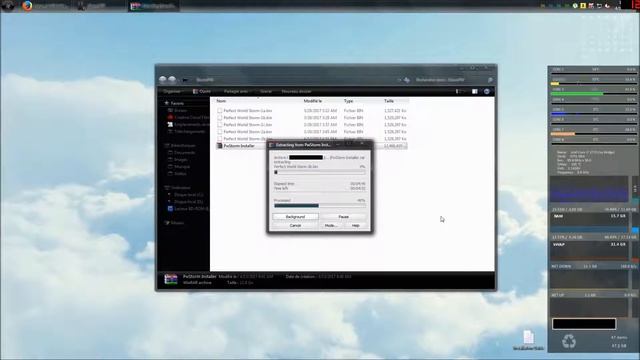Image resolution: width=640 pixels, height=360 pixels.
Task: Click Help button in extraction dialog
Action: point(356,226)
